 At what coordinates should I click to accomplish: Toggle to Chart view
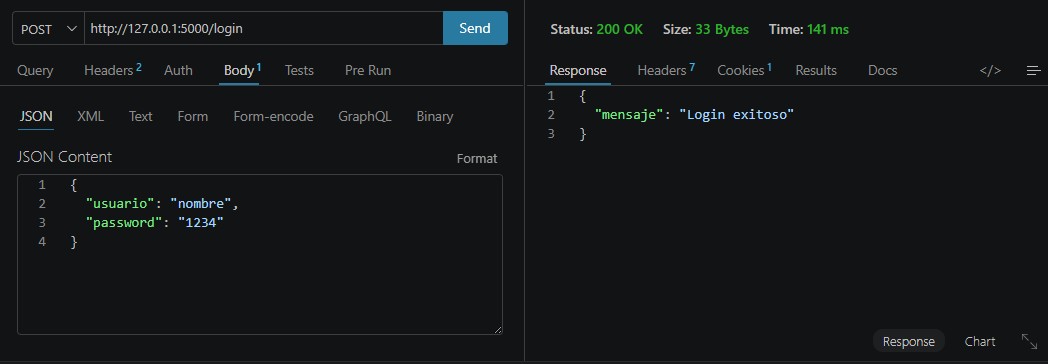point(980,341)
